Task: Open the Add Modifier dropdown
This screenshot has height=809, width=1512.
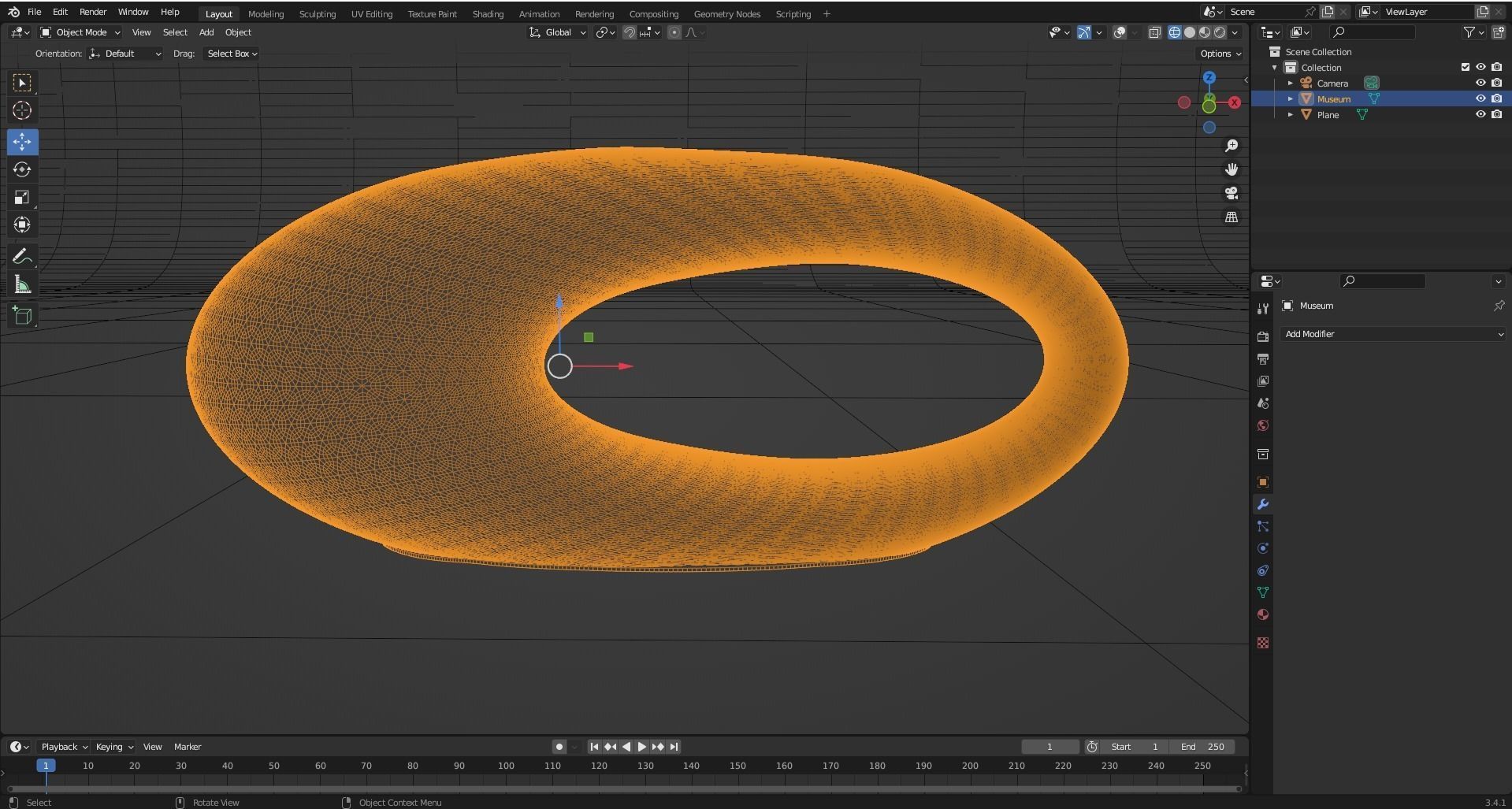Action: pos(1393,334)
